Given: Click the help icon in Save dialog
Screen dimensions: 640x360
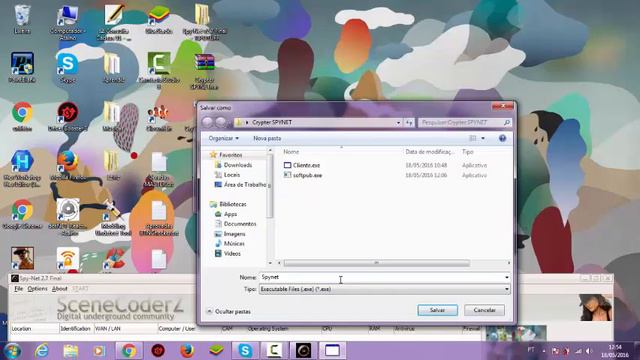Looking at the screenshot, I should coord(502,138).
